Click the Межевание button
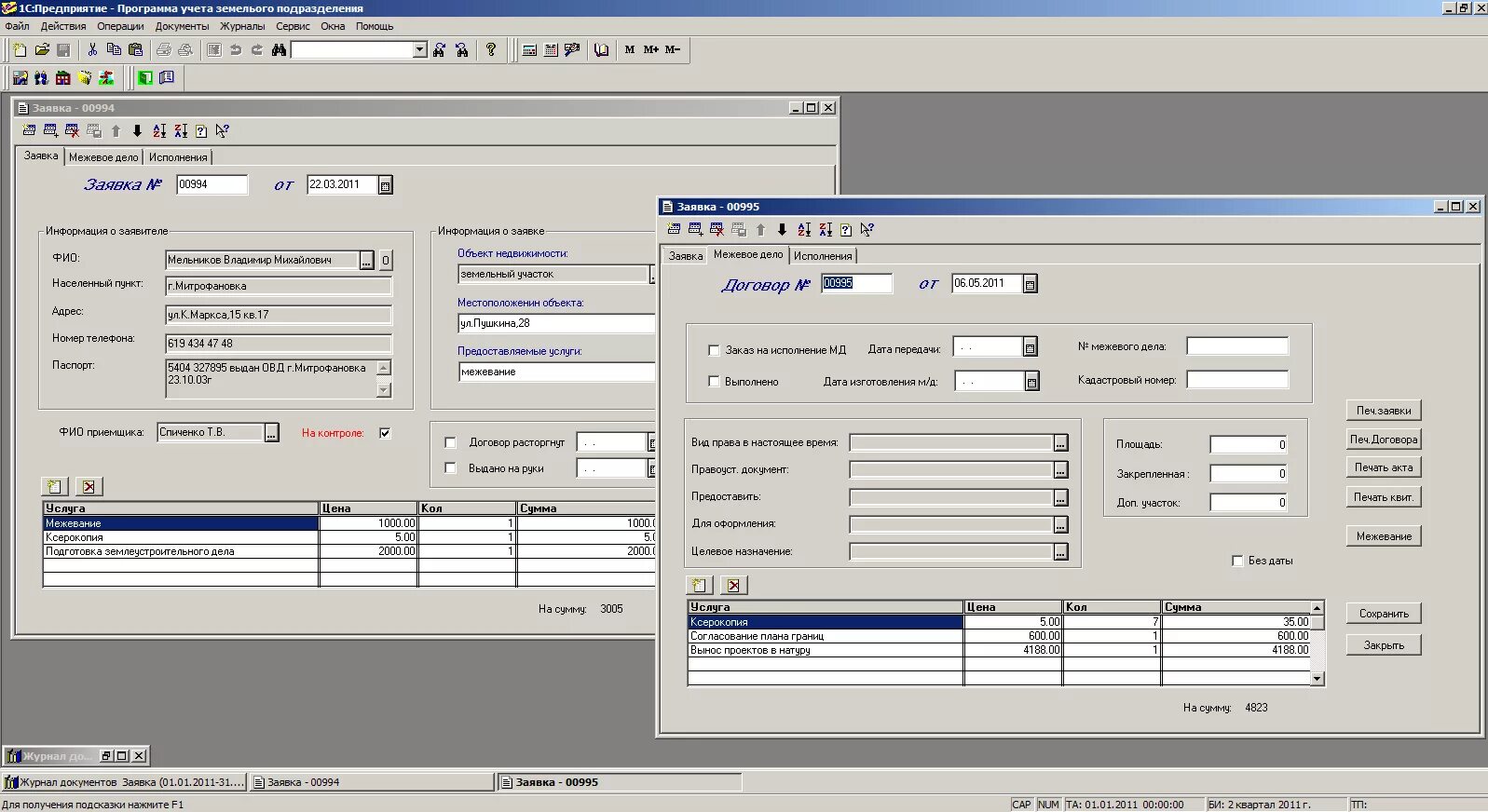 pyautogui.click(x=1384, y=536)
